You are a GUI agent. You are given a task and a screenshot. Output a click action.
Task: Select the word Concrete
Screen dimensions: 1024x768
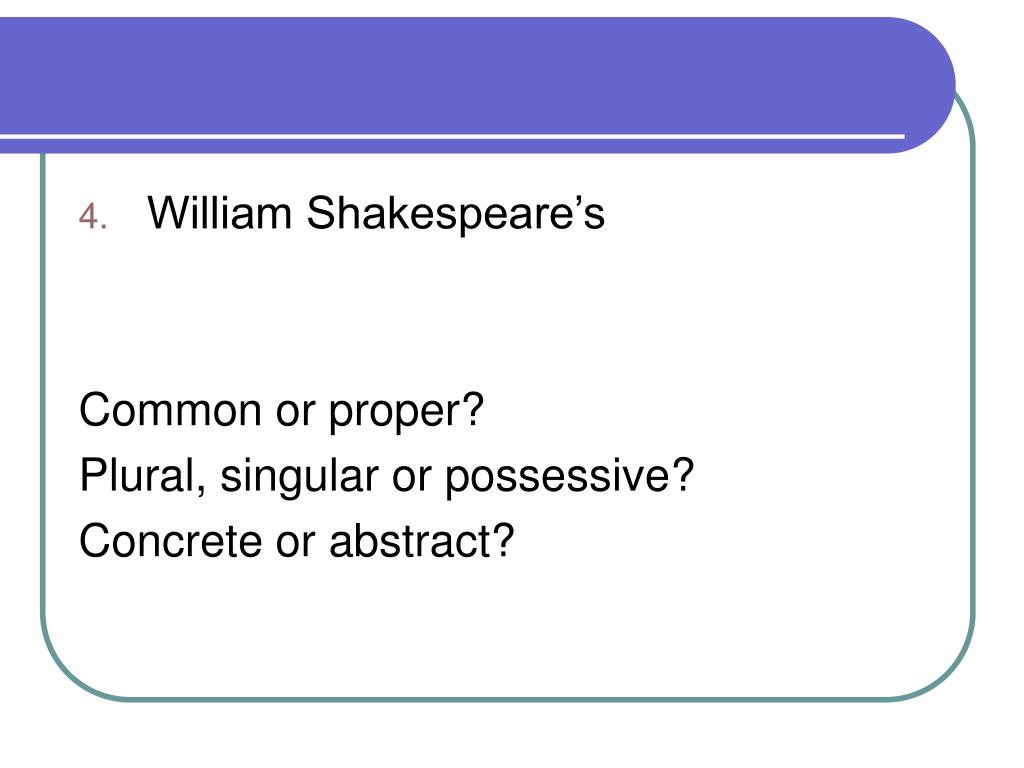[x=170, y=541]
